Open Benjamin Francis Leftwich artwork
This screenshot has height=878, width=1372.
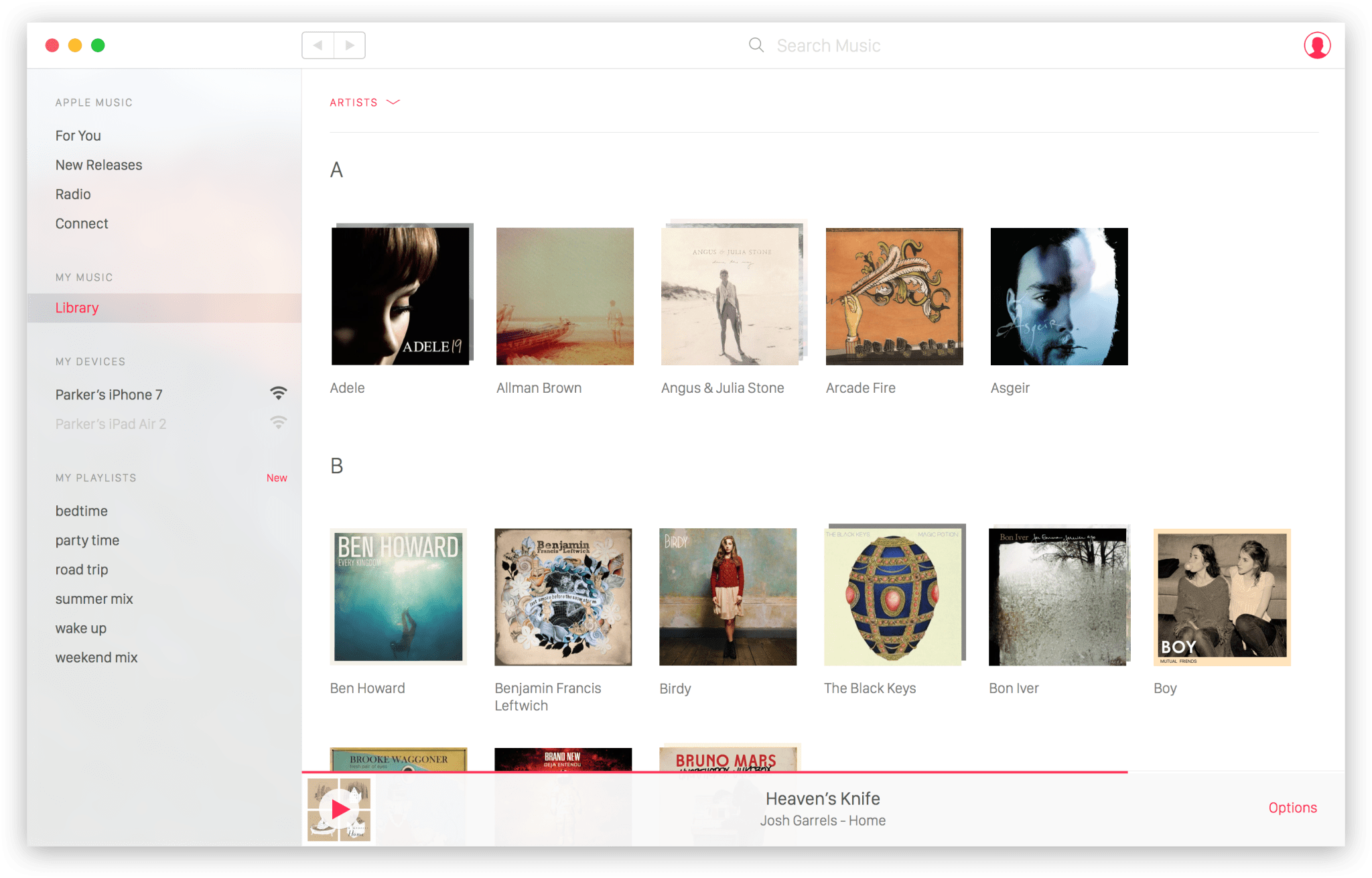click(563, 597)
